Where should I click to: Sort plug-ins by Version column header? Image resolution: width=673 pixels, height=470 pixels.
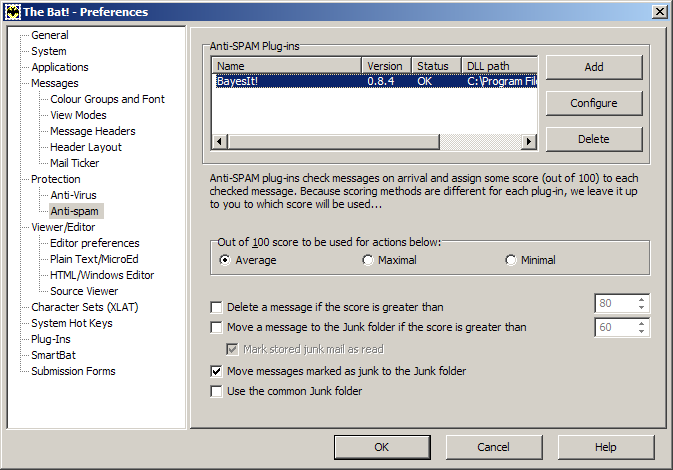coord(385,66)
